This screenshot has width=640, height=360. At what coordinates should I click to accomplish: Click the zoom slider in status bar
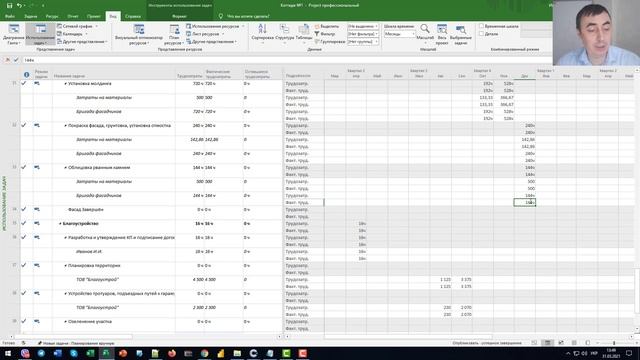tap(614, 343)
